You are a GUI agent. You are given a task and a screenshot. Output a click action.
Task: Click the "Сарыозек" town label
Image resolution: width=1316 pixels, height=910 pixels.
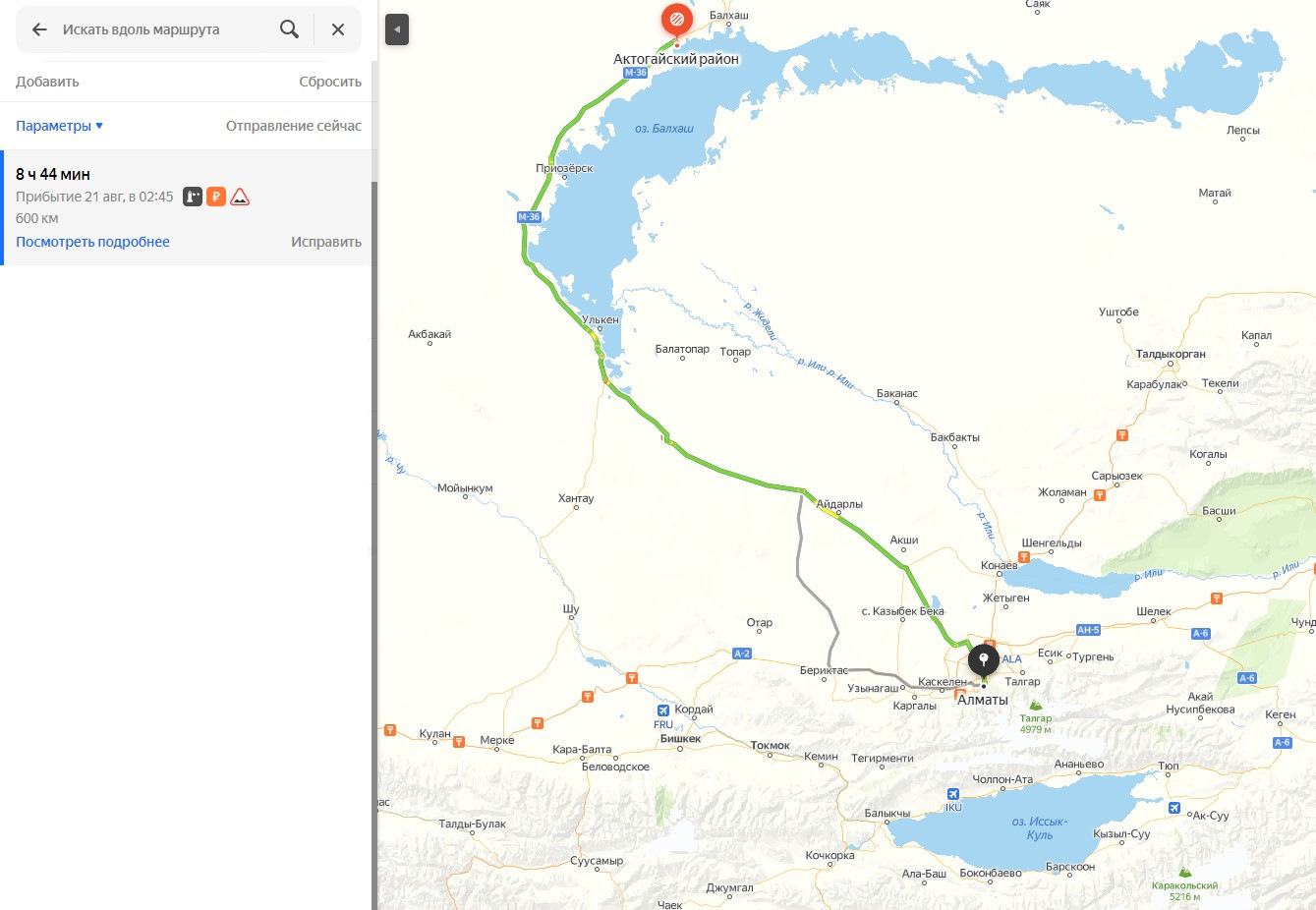coord(1117,476)
